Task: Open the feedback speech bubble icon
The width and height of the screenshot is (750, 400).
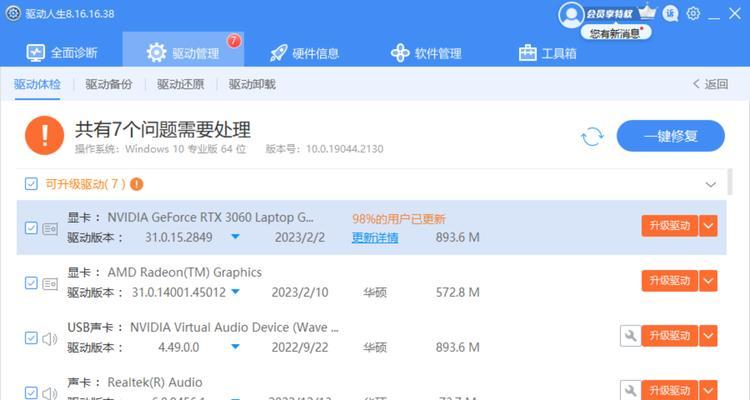Action: (x=670, y=13)
